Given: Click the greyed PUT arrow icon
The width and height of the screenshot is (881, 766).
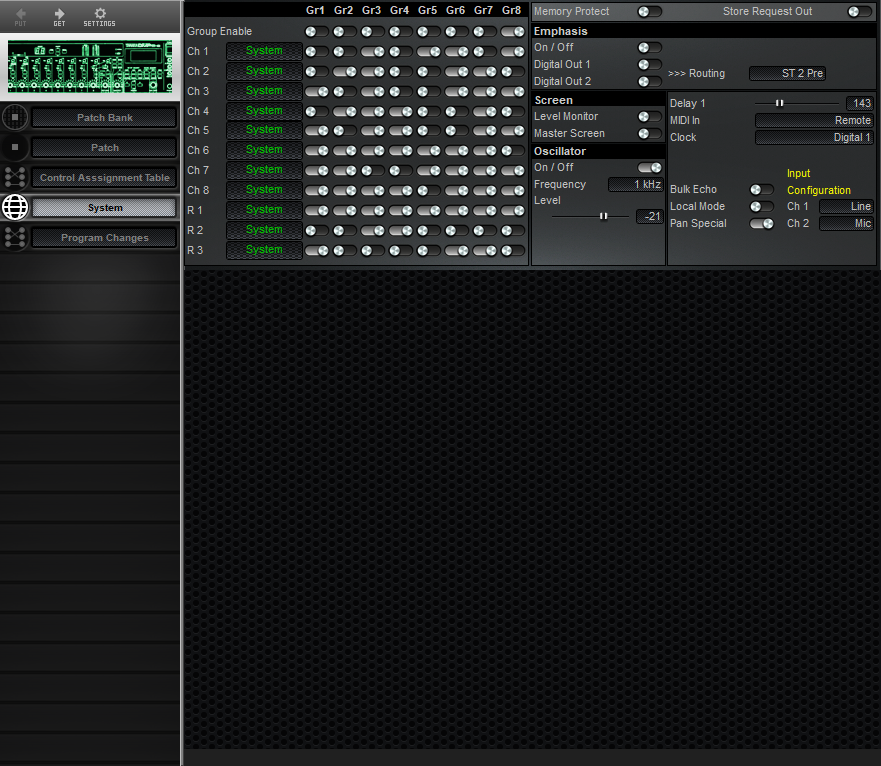Looking at the screenshot, I should point(22,15).
